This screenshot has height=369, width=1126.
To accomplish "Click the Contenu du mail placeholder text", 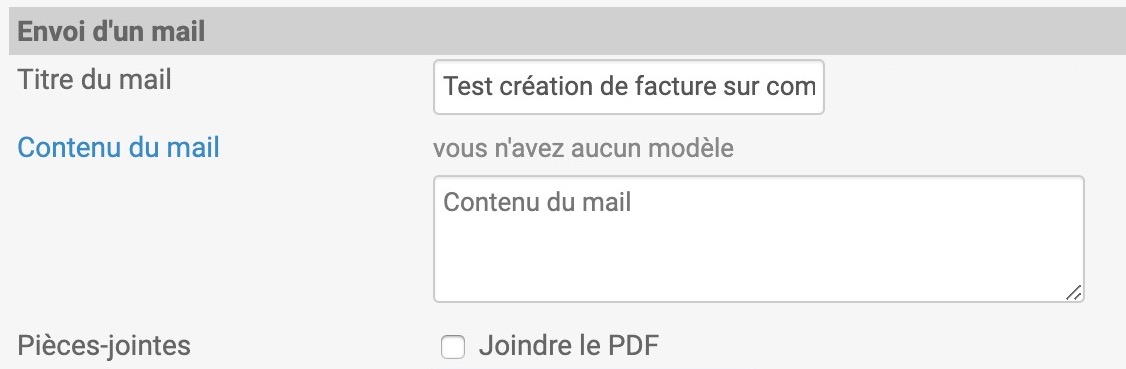I will point(537,202).
